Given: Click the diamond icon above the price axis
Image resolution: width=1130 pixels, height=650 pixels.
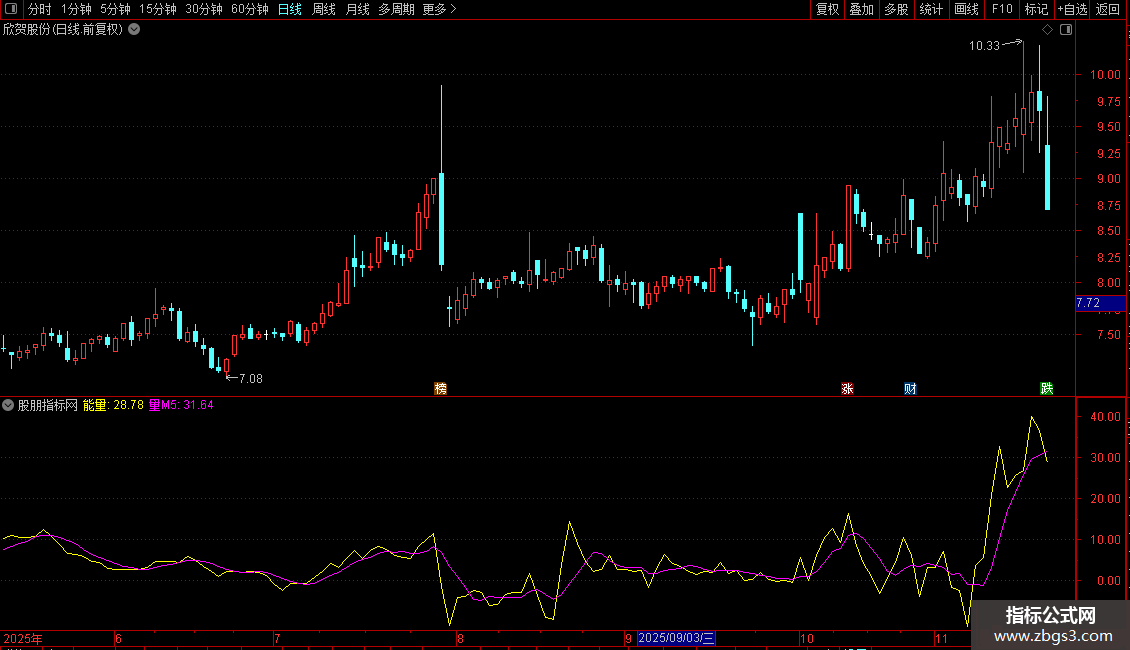Looking at the screenshot, I should tap(1048, 30).
